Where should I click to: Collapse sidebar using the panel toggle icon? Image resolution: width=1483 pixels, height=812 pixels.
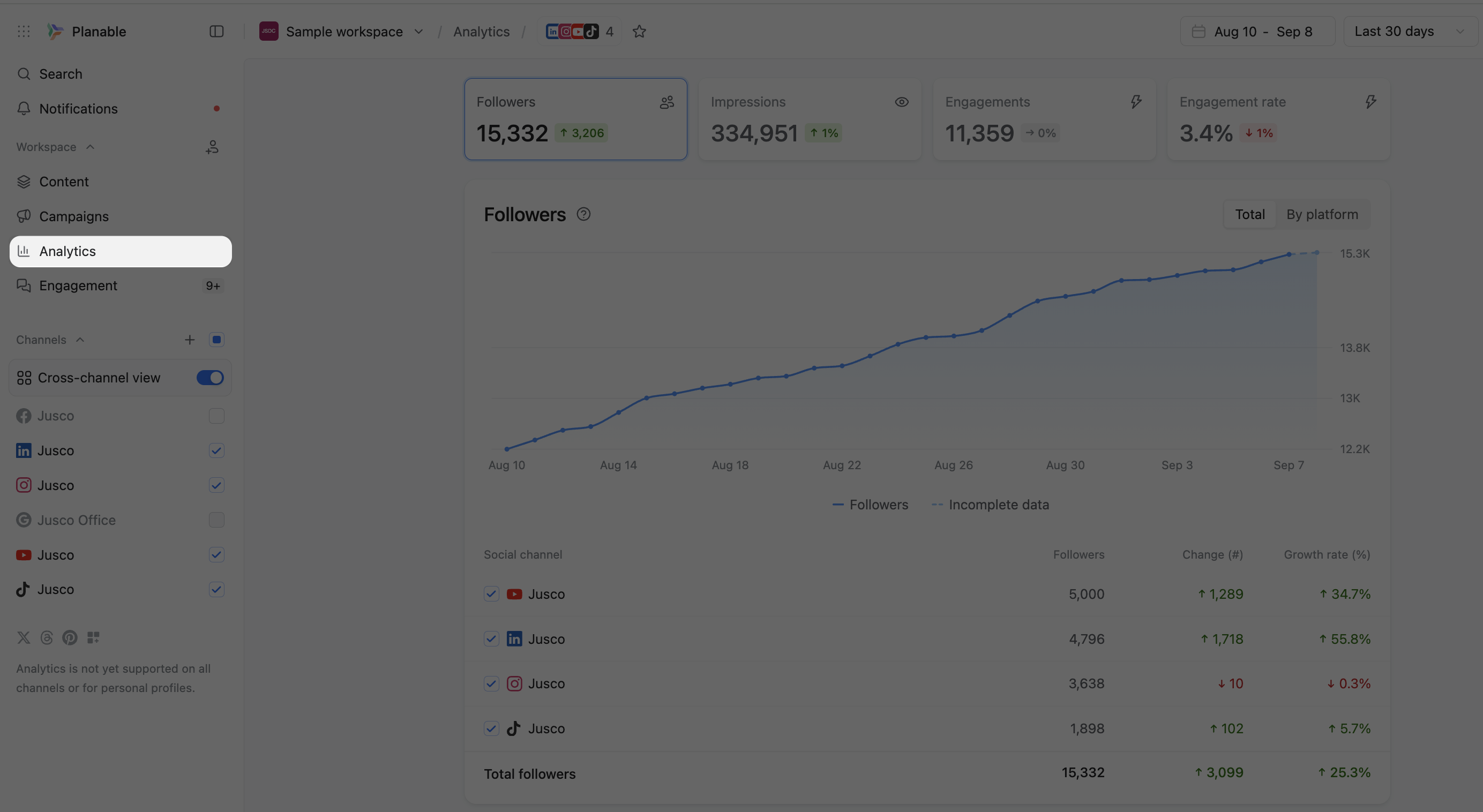tap(216, 32)
